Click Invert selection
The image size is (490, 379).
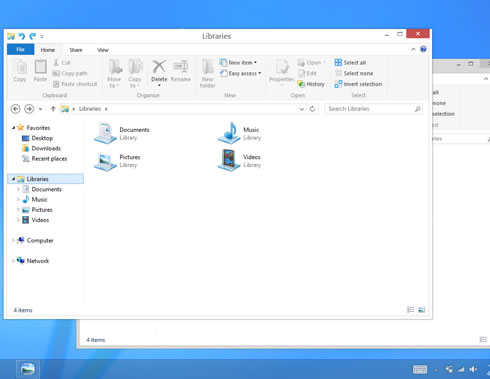click(358, 84)
